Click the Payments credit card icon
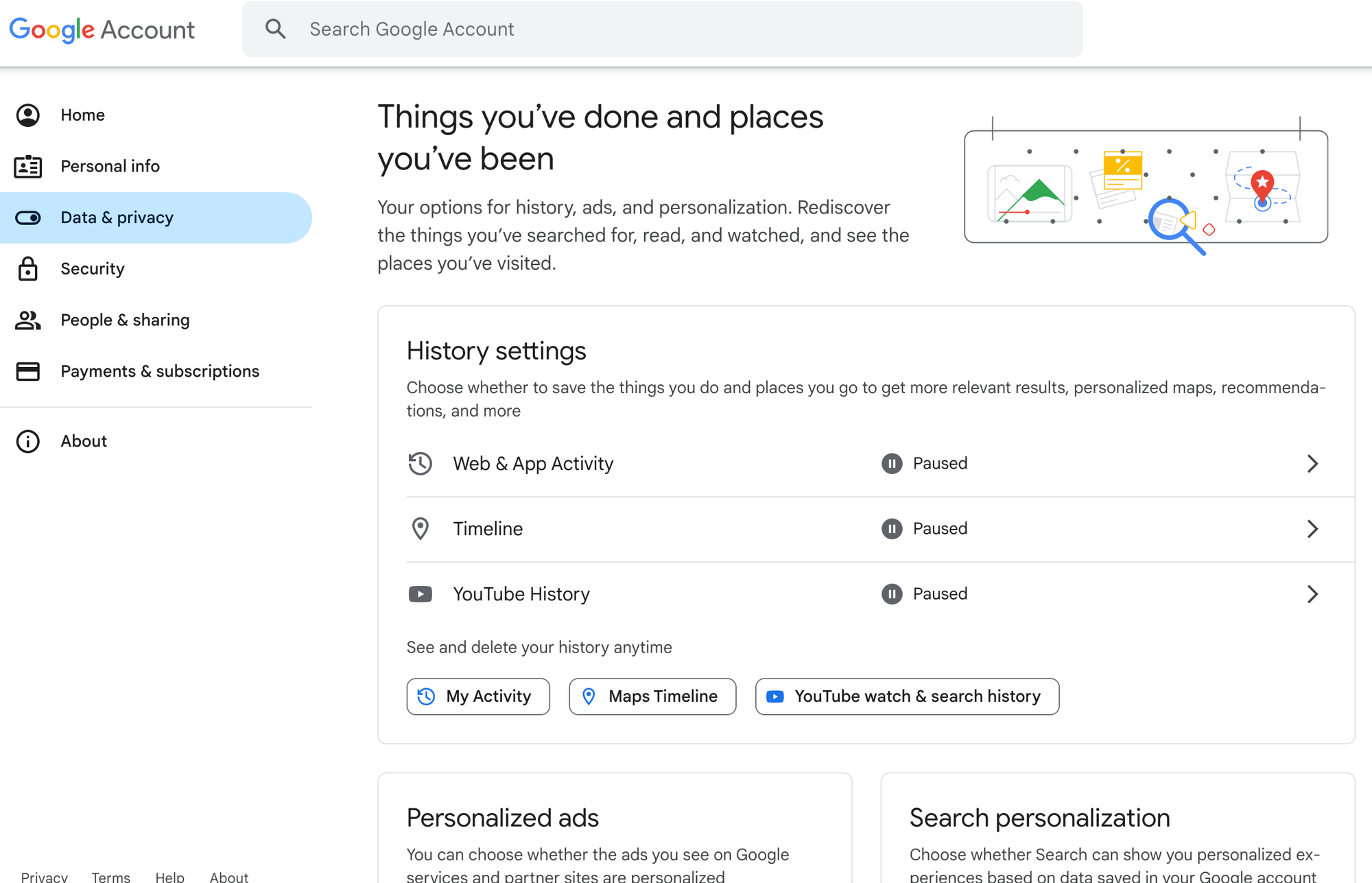The image size is (1372, 883). (x=28, y=371)
